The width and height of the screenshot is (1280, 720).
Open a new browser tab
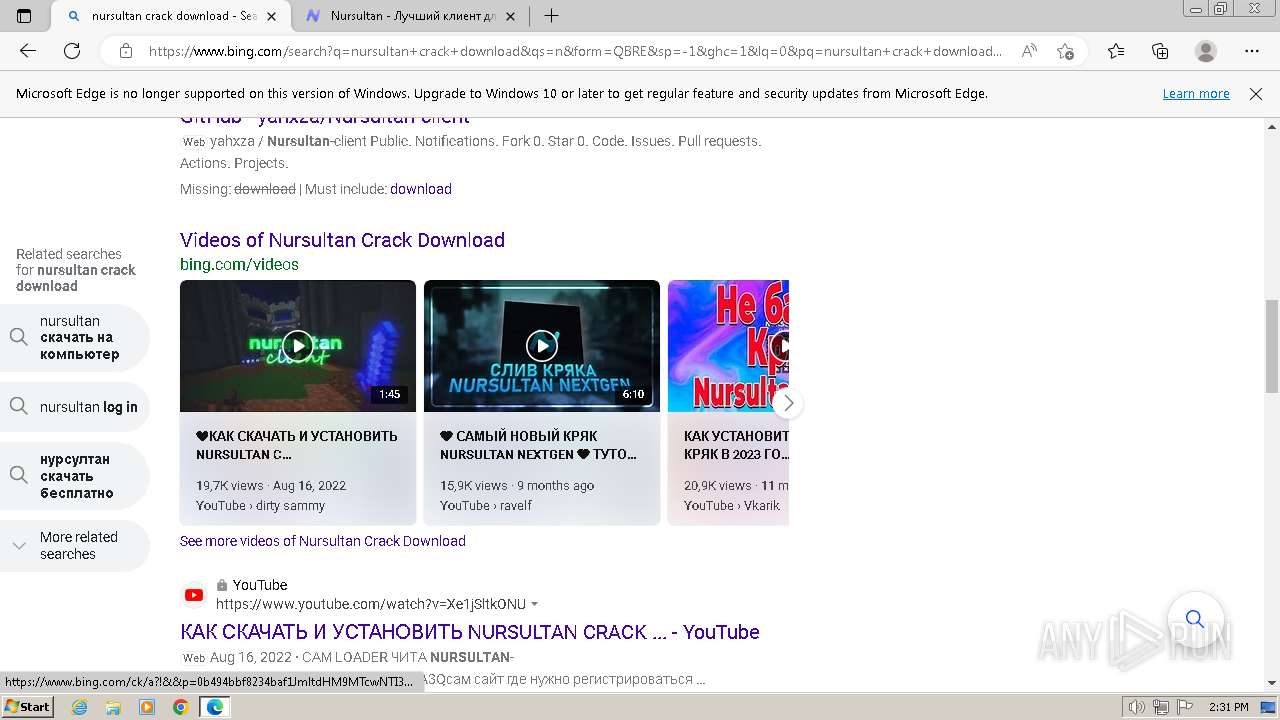click(x=551, y=16)
